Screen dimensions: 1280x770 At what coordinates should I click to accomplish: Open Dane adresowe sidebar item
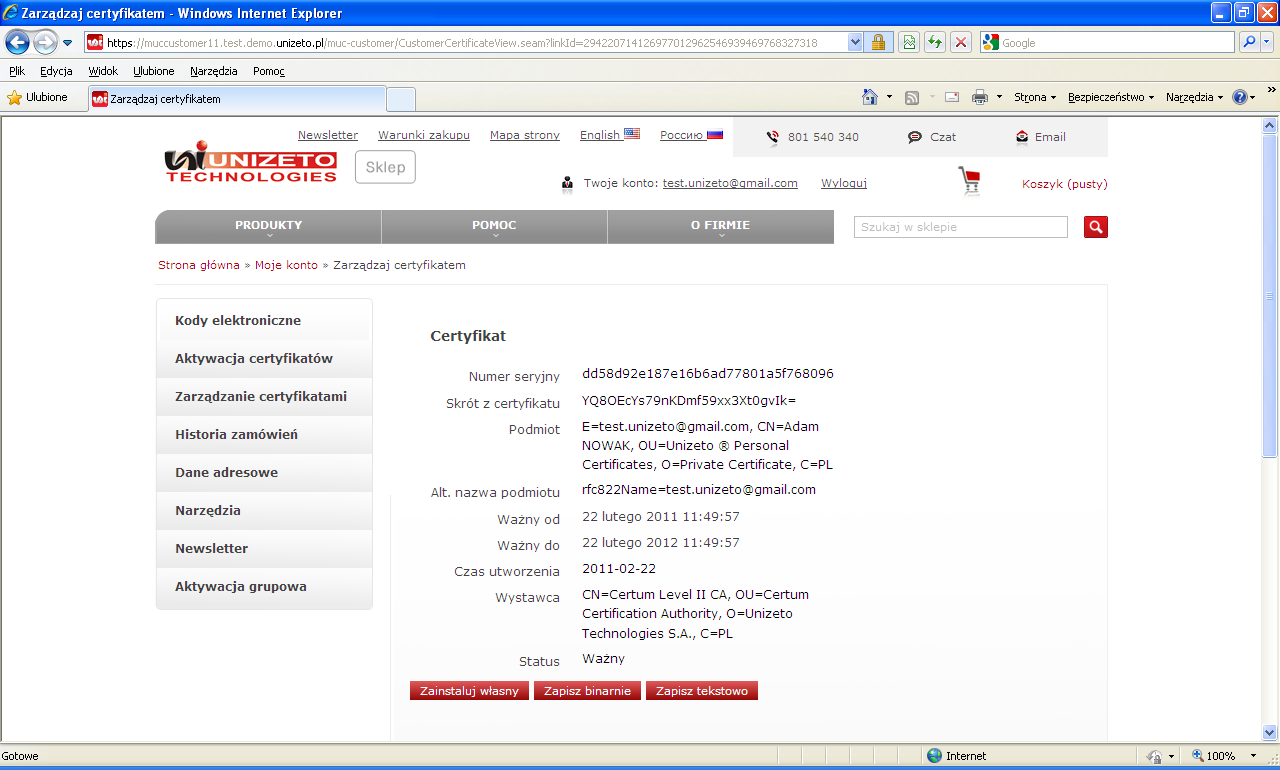click(264, 472)
